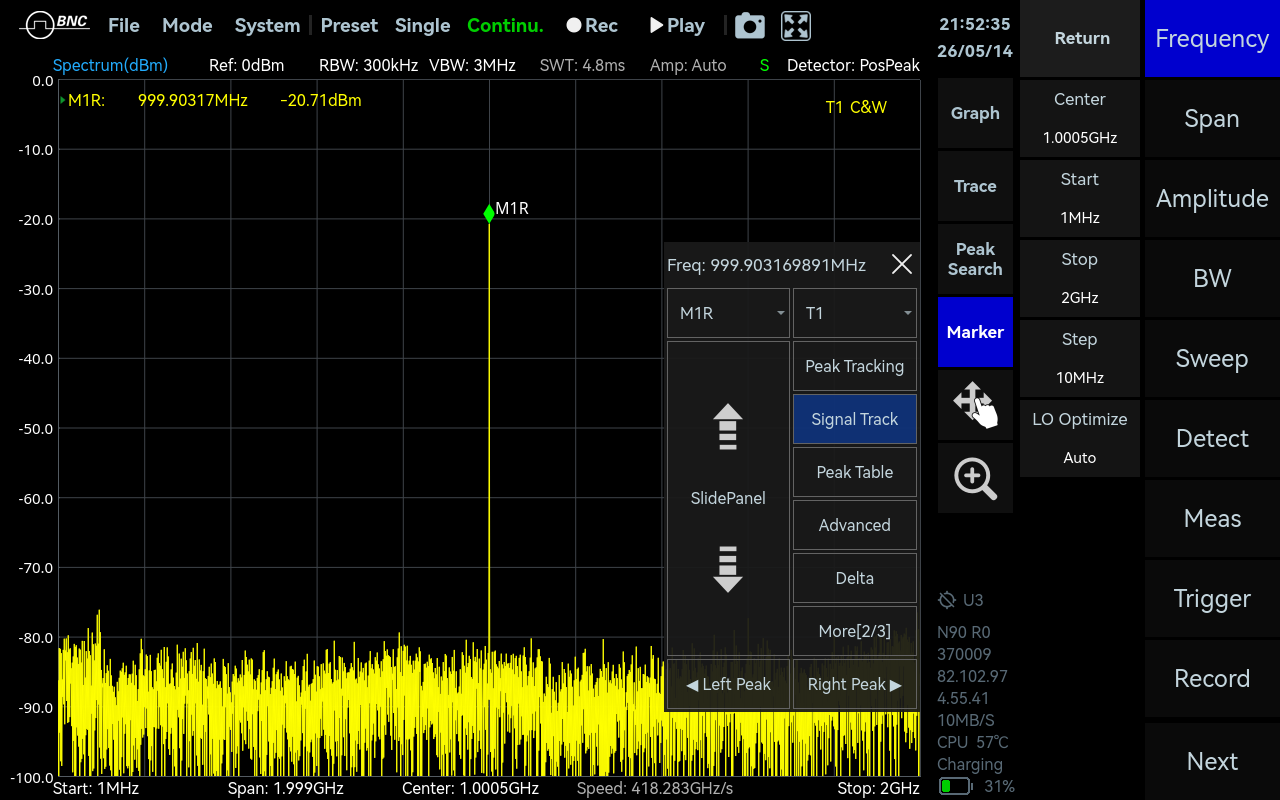Open the M1R marker dropdown
This screenshot has width=1280, height=800.
728,313
